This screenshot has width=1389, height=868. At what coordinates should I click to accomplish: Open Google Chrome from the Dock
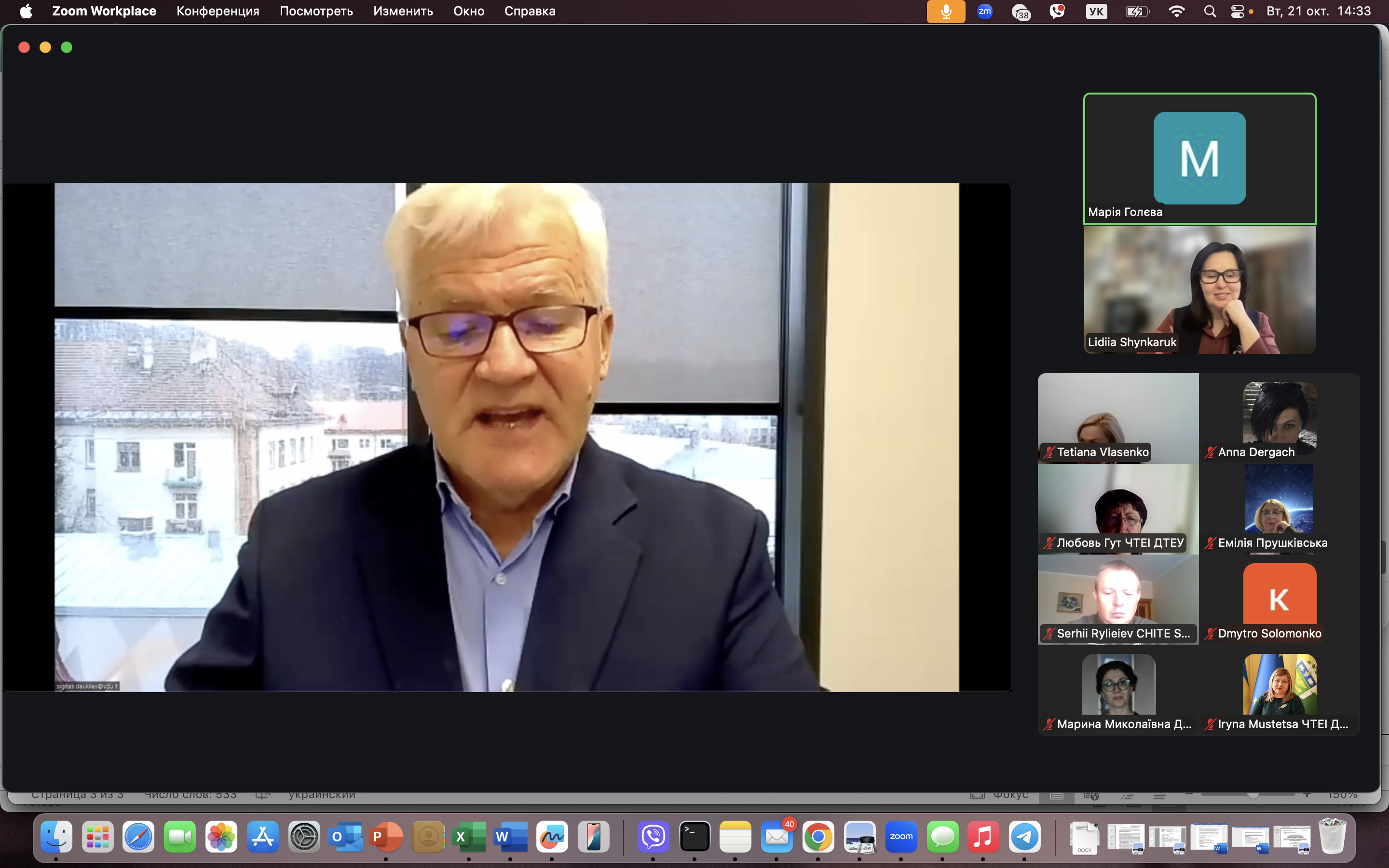click(x=818, y=837)
